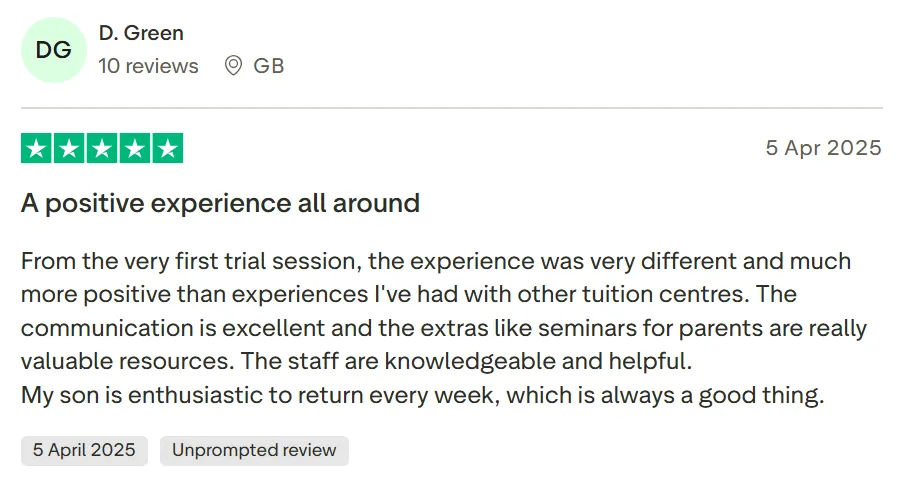Screen dimensions: 907x481
Task: Click the '5 April 2025' grey badge
Action: click(84, 450)
